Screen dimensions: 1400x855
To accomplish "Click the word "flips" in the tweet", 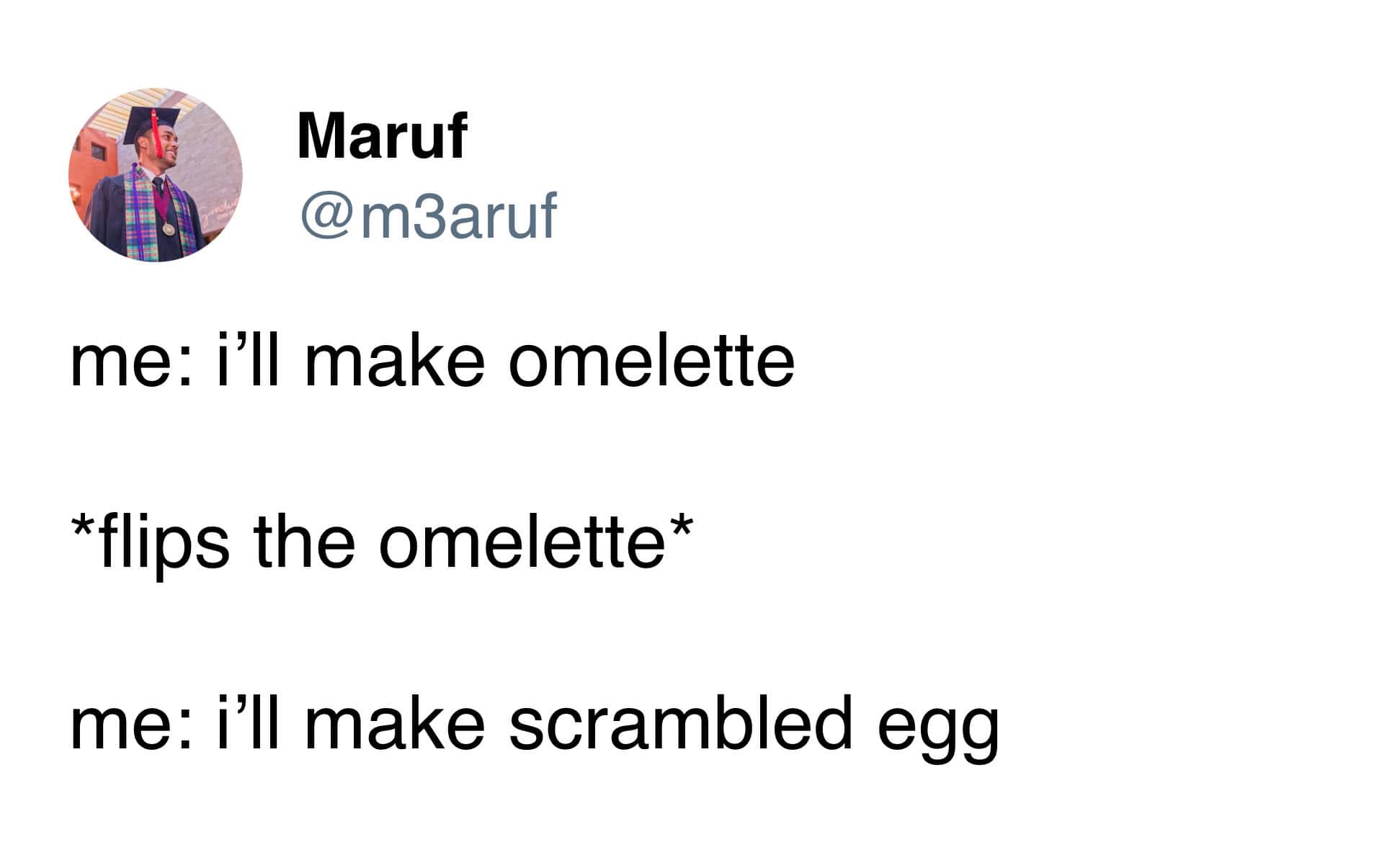I will point(164,543).
